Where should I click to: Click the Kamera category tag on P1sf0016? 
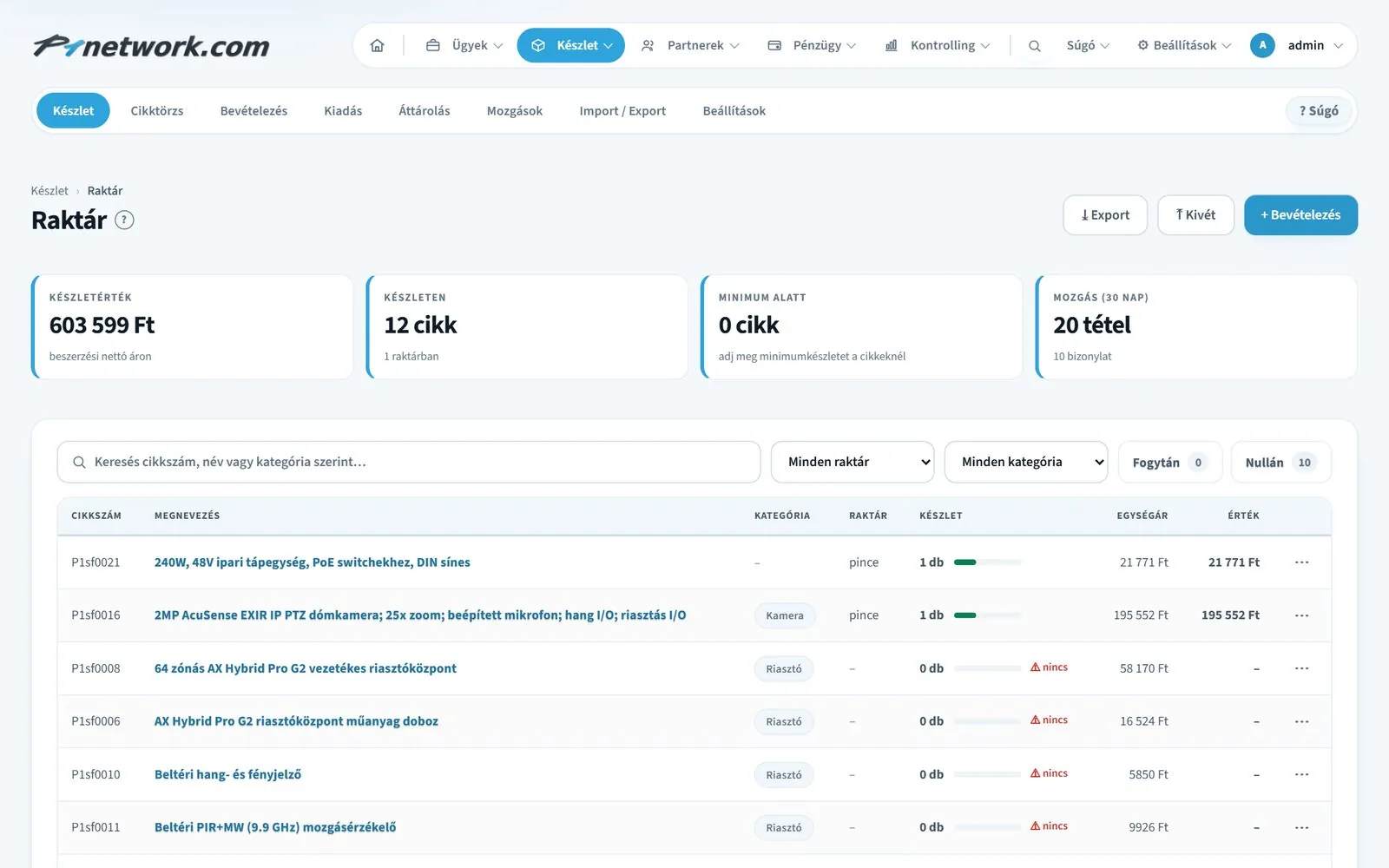(785, 615)
